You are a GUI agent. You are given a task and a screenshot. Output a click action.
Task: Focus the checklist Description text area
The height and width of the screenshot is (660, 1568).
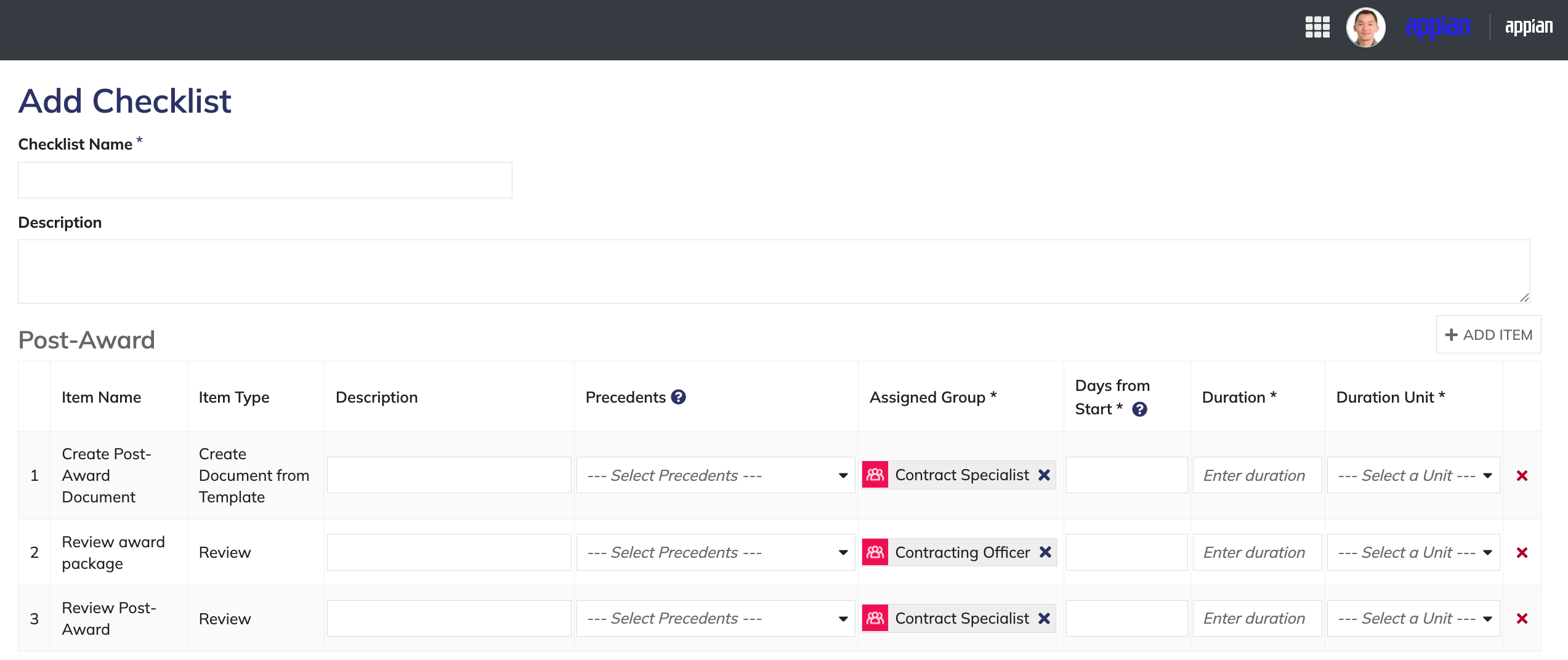pos(774,272)
